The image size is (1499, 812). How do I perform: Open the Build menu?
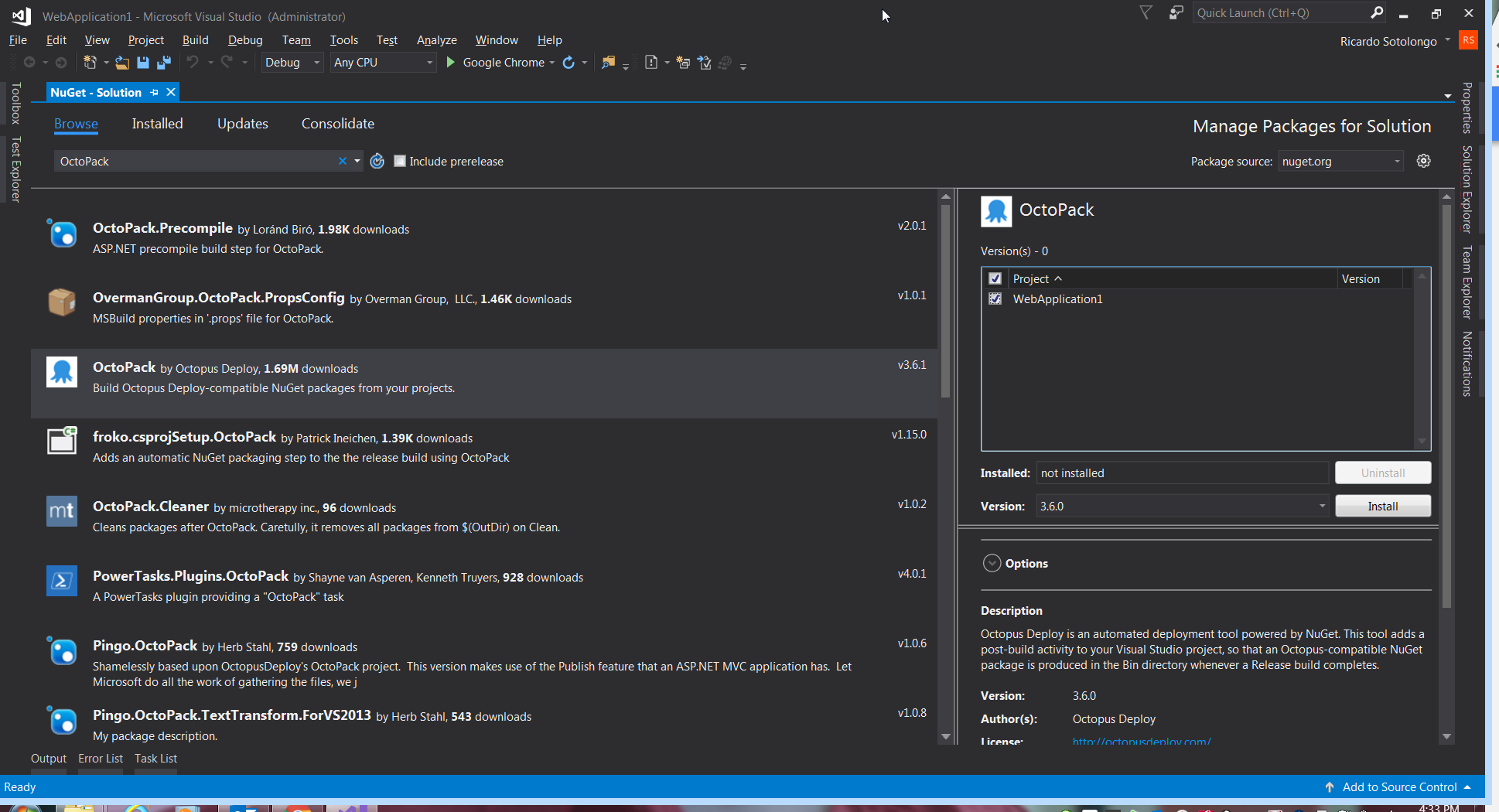coord(195,40)
